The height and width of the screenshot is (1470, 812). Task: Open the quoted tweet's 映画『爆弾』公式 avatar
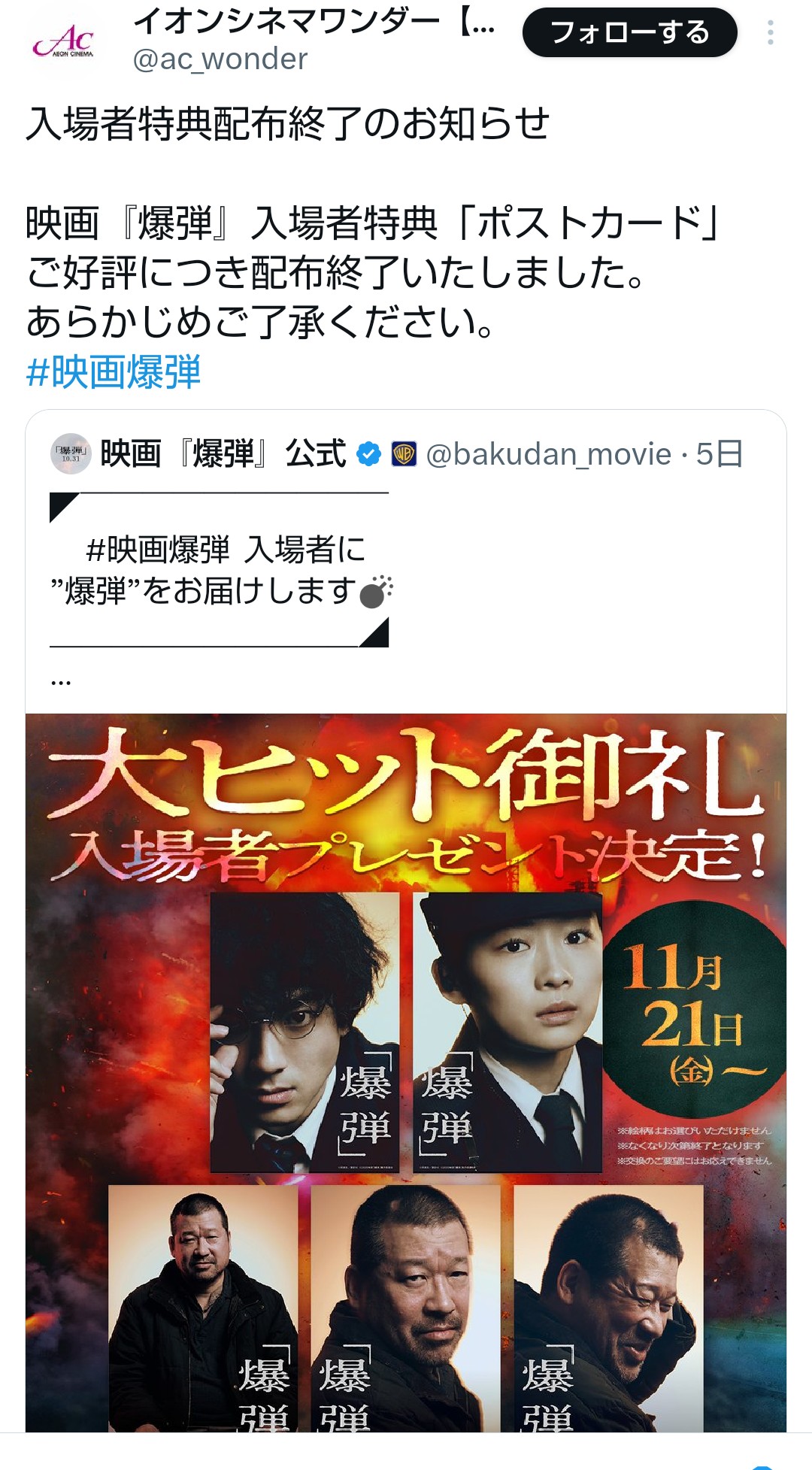coord(71,453)
